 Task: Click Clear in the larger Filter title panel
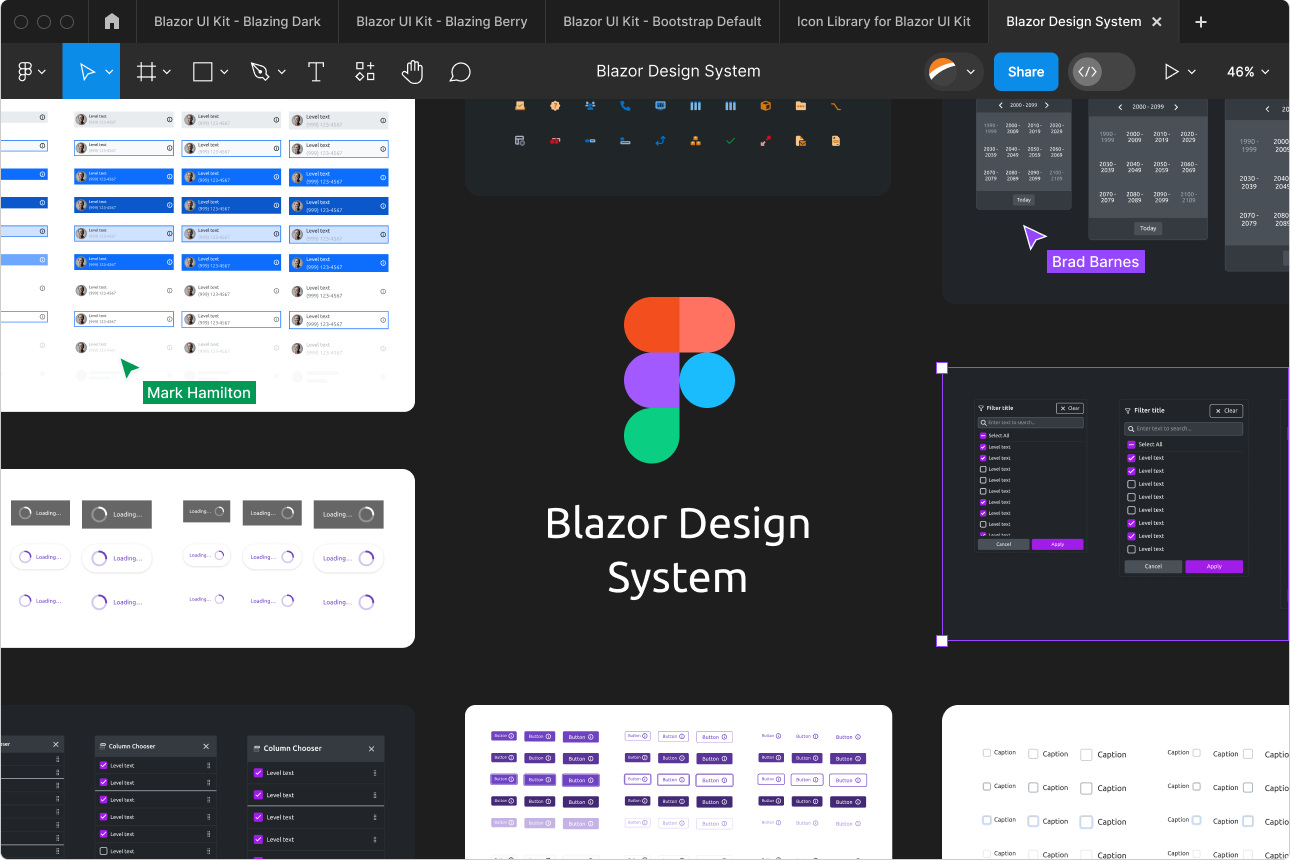point(1226,411)
